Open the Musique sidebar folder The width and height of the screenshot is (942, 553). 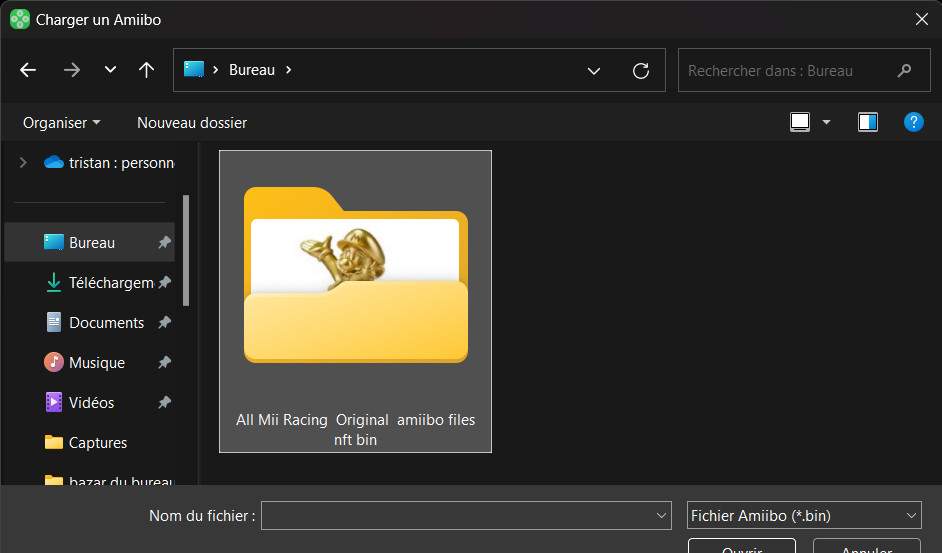pos(96,363)
